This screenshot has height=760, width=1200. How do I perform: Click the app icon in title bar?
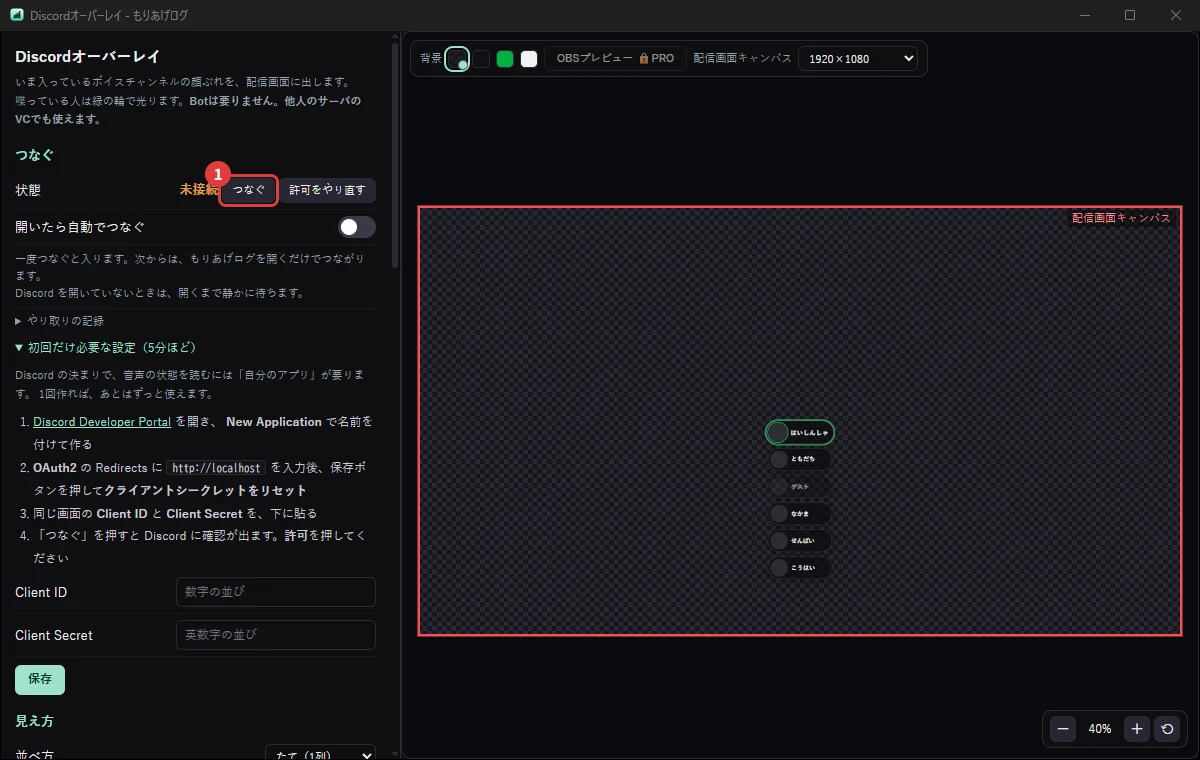pyautogui.click(x=16, y=15)
